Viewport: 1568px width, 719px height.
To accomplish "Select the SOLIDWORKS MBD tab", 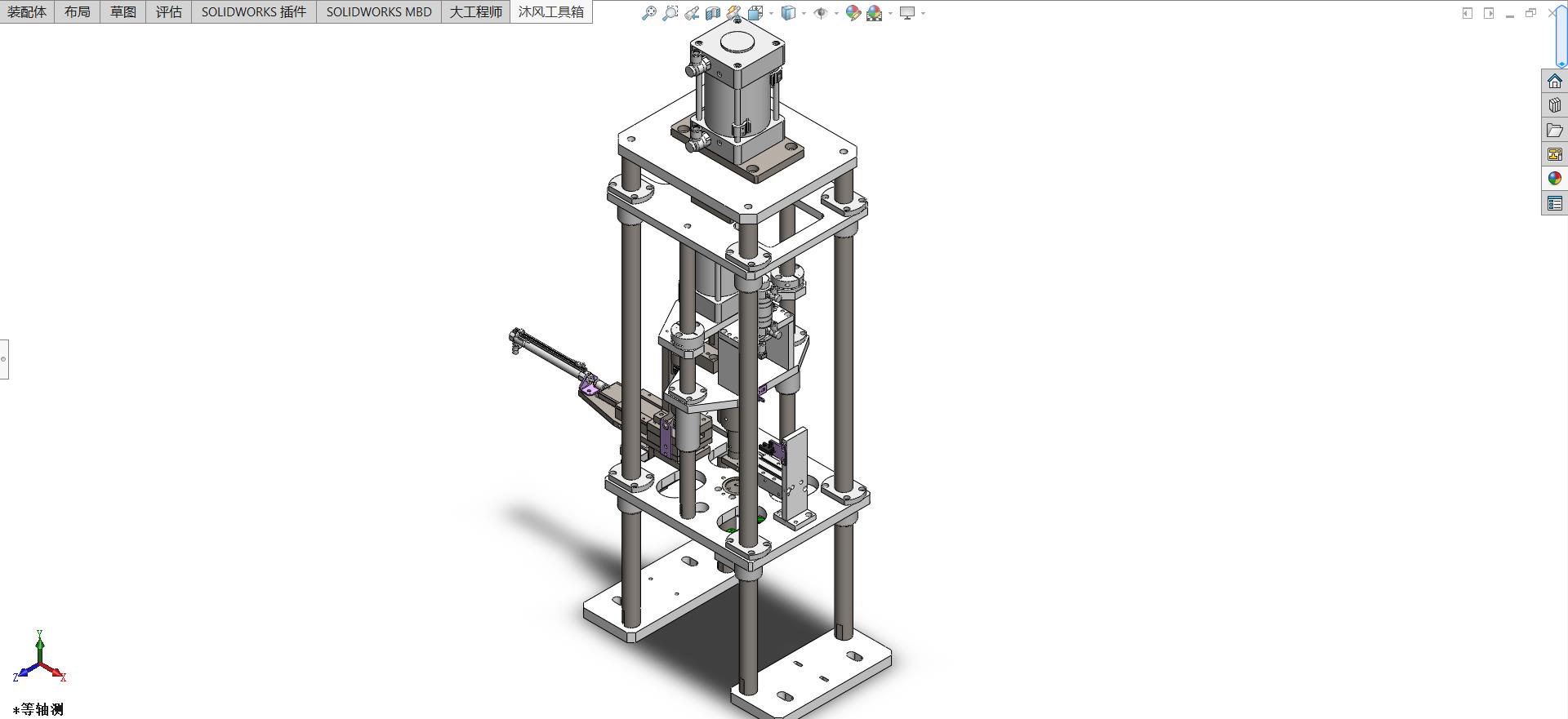I will [x=379, y=11].
